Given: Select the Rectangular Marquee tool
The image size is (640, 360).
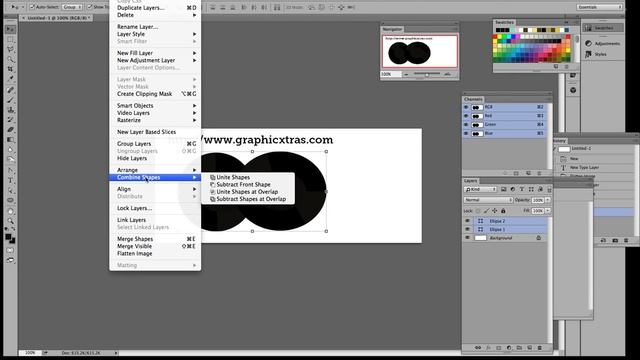Looking at the screenshot, I should 10,40.
